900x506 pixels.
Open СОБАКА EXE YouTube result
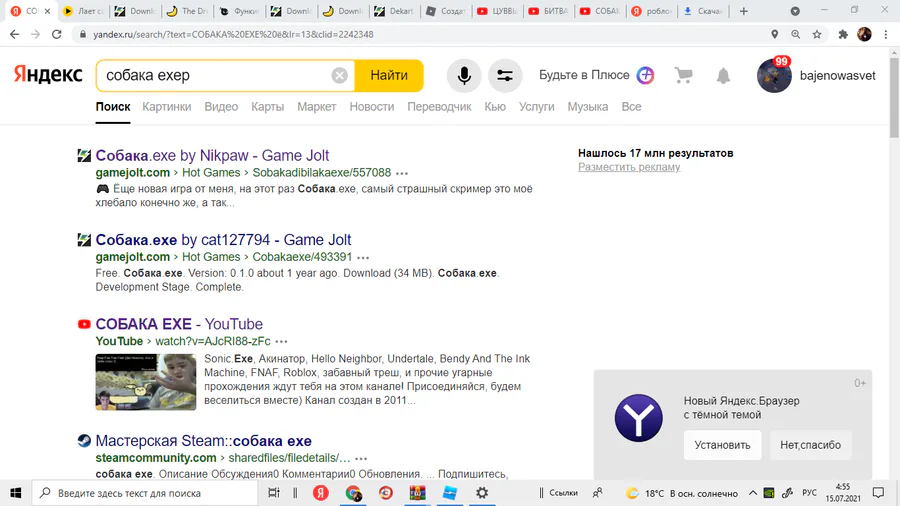point(179,324)
